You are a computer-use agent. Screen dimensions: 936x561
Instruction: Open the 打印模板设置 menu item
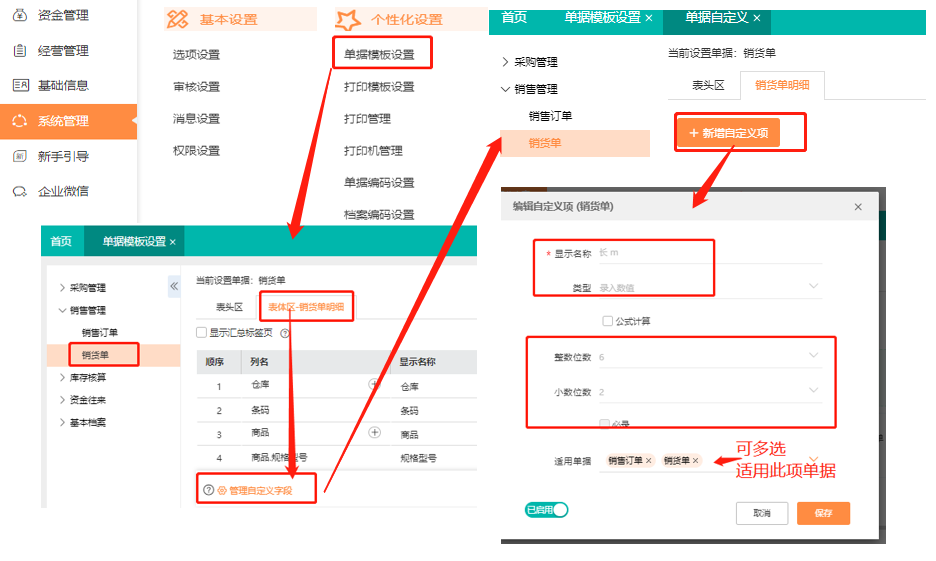tap(379, 87)
